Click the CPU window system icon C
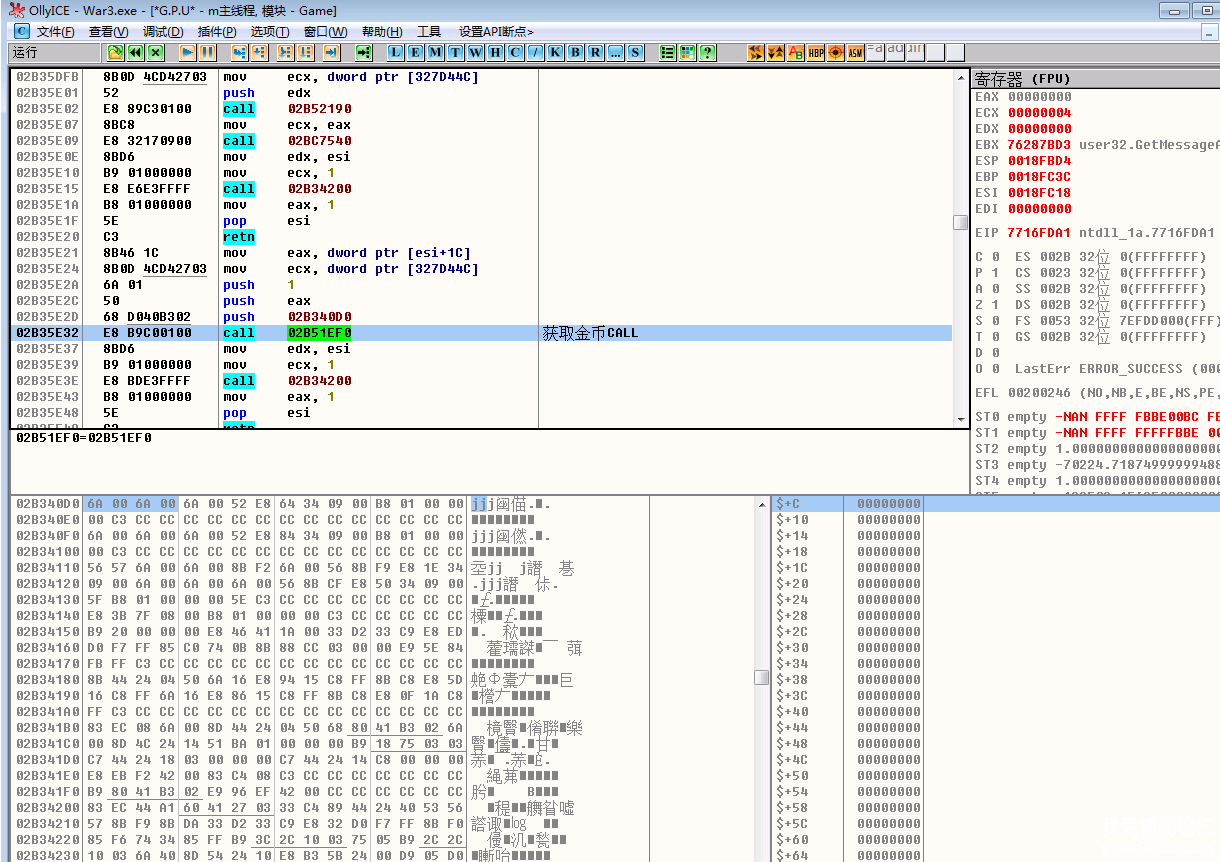Image resolution: width=1220 pixels, height=862 pixels. click(21, 32)
